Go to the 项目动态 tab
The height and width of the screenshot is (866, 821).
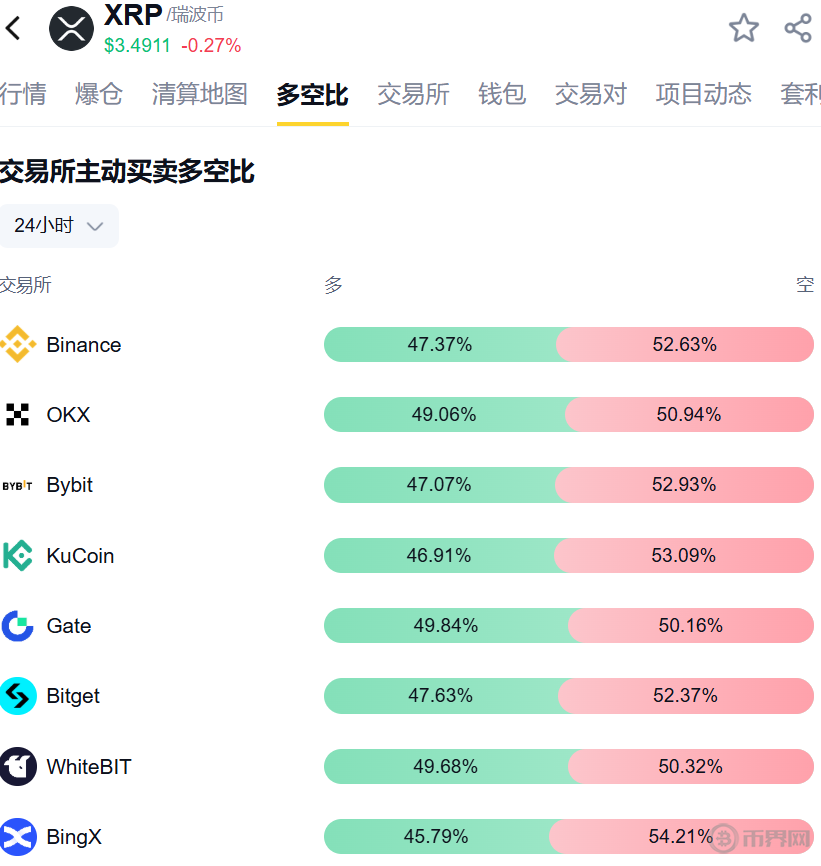click(703, 94)
